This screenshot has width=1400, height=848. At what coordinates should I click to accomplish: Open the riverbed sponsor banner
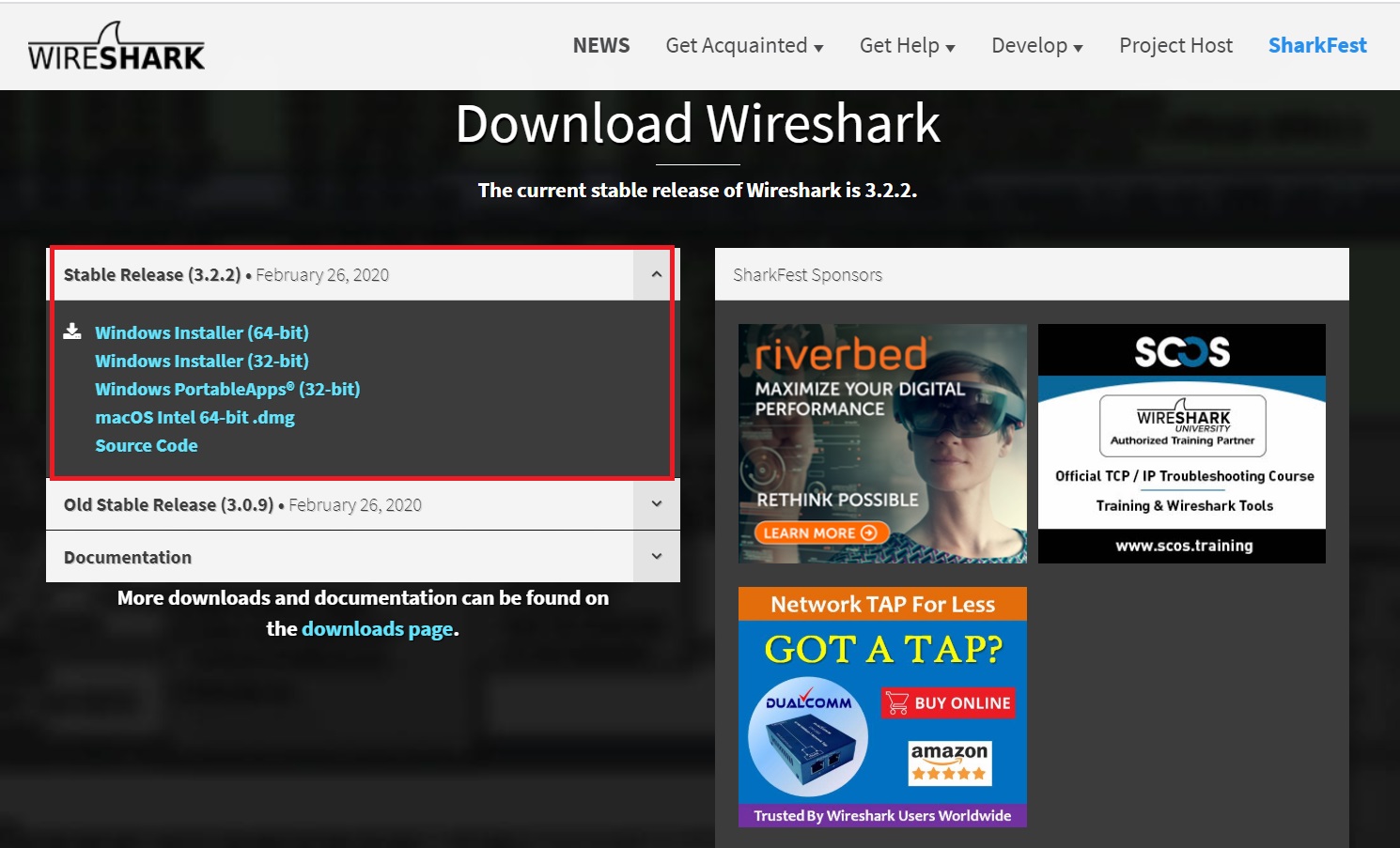(882, 443)
